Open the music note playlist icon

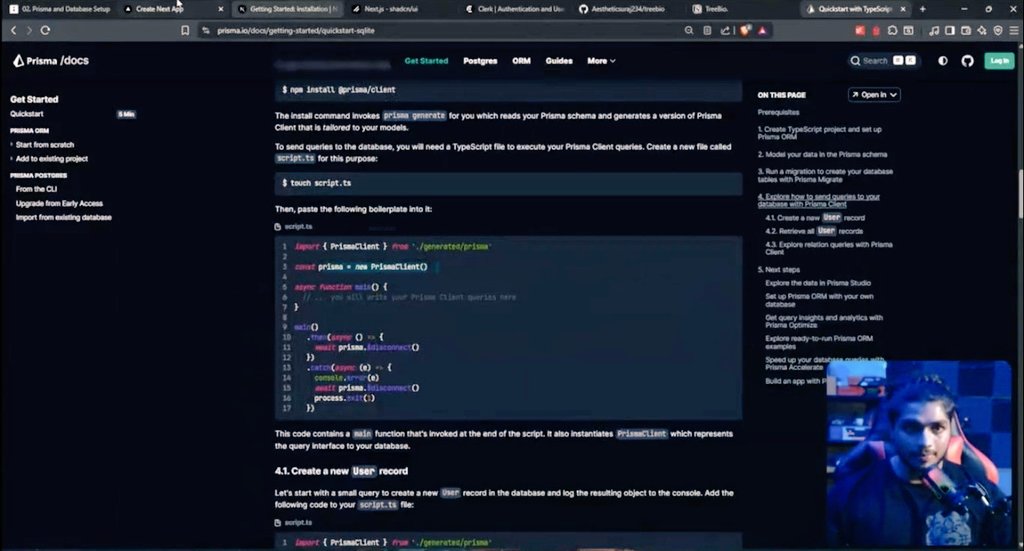[934, 31]
